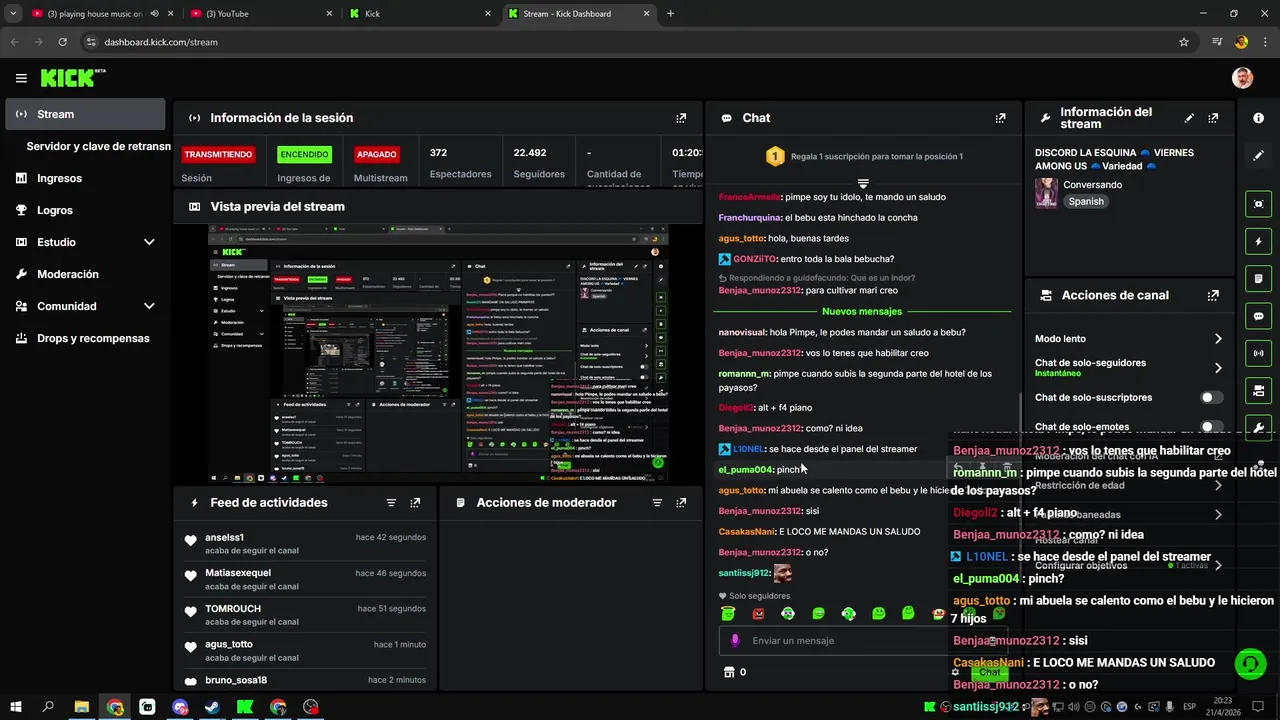Viewport: 1280px width, 720px height.
Task: Open the Conversando category link
Action: coord(1092,185)
